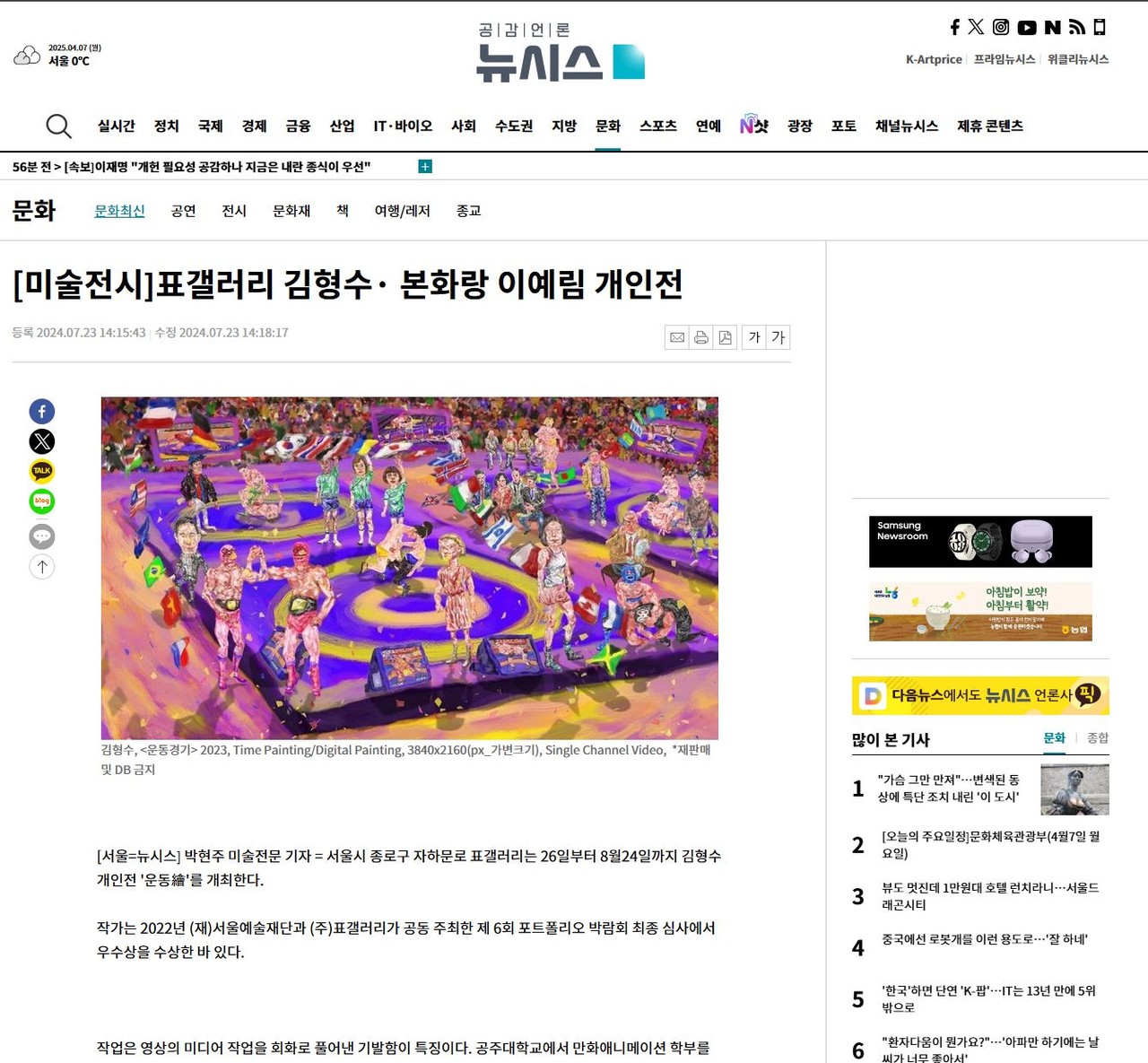This screenshot has height=1063, width=1148.
Task: Open 사회 menu item
Action: (x=464, y=126)
